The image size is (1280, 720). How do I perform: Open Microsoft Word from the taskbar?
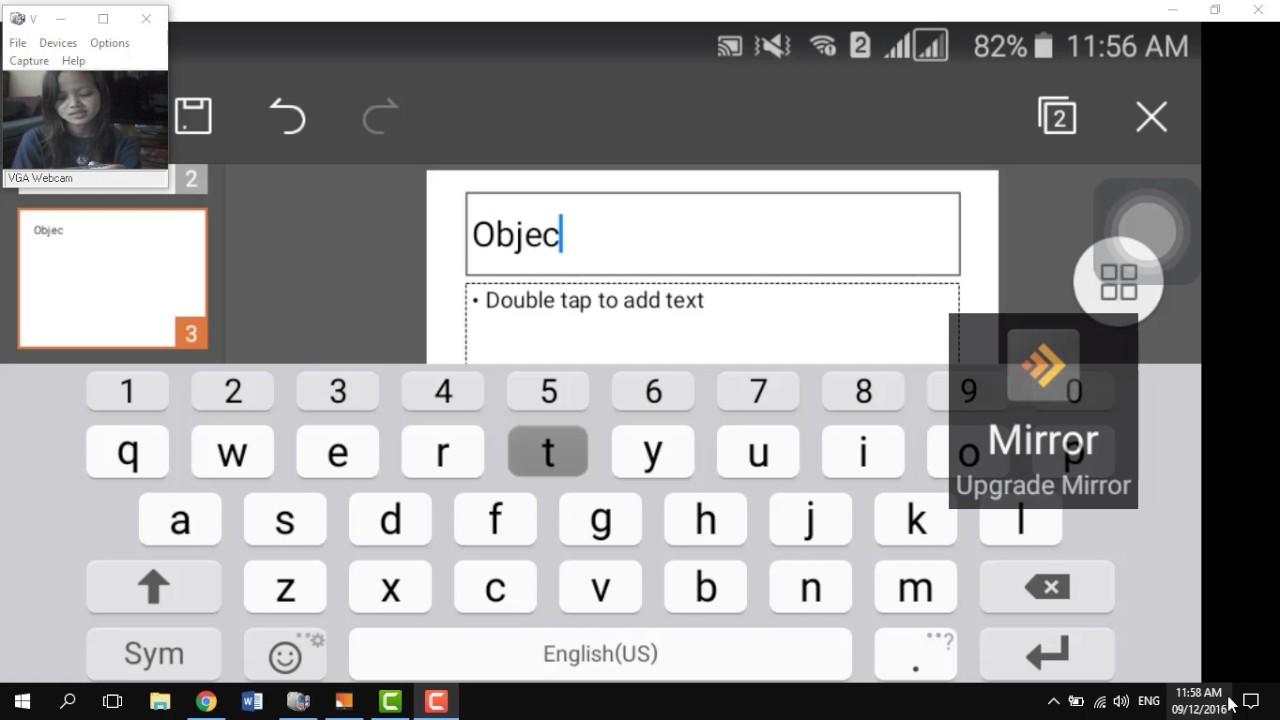[x=252, y=702]
